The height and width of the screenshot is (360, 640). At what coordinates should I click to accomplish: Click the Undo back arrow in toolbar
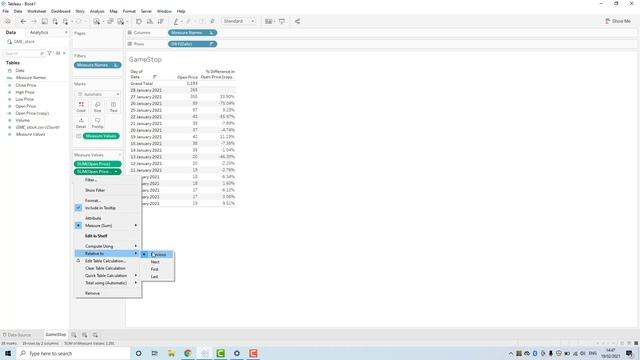[23, 21]
